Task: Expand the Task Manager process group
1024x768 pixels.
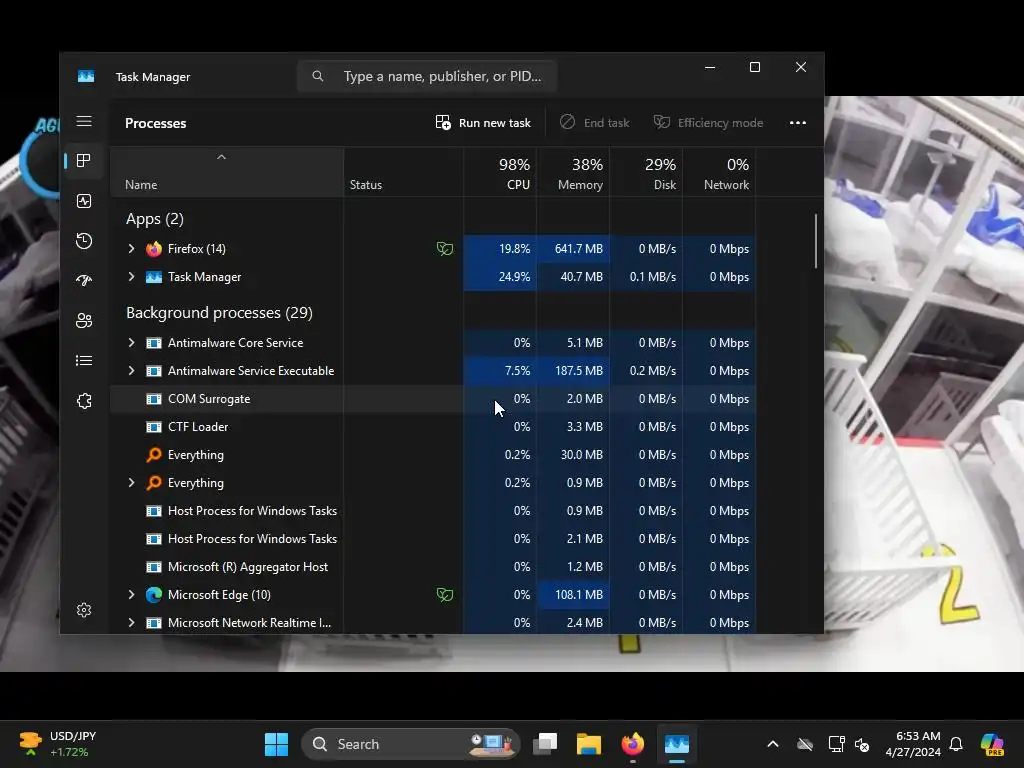Action: click(x=131, y=277)
